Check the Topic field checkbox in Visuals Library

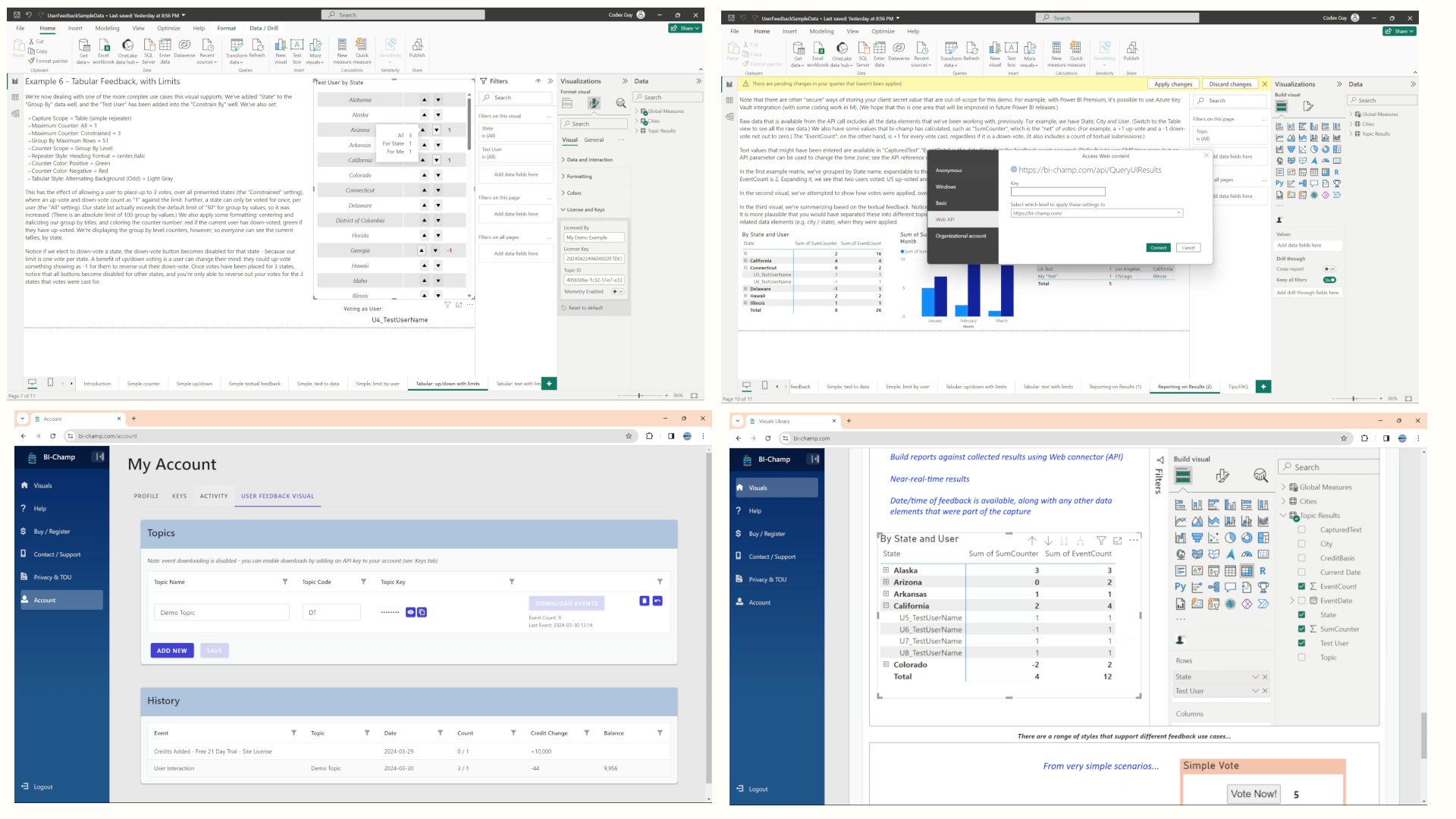pos(1301,657)
